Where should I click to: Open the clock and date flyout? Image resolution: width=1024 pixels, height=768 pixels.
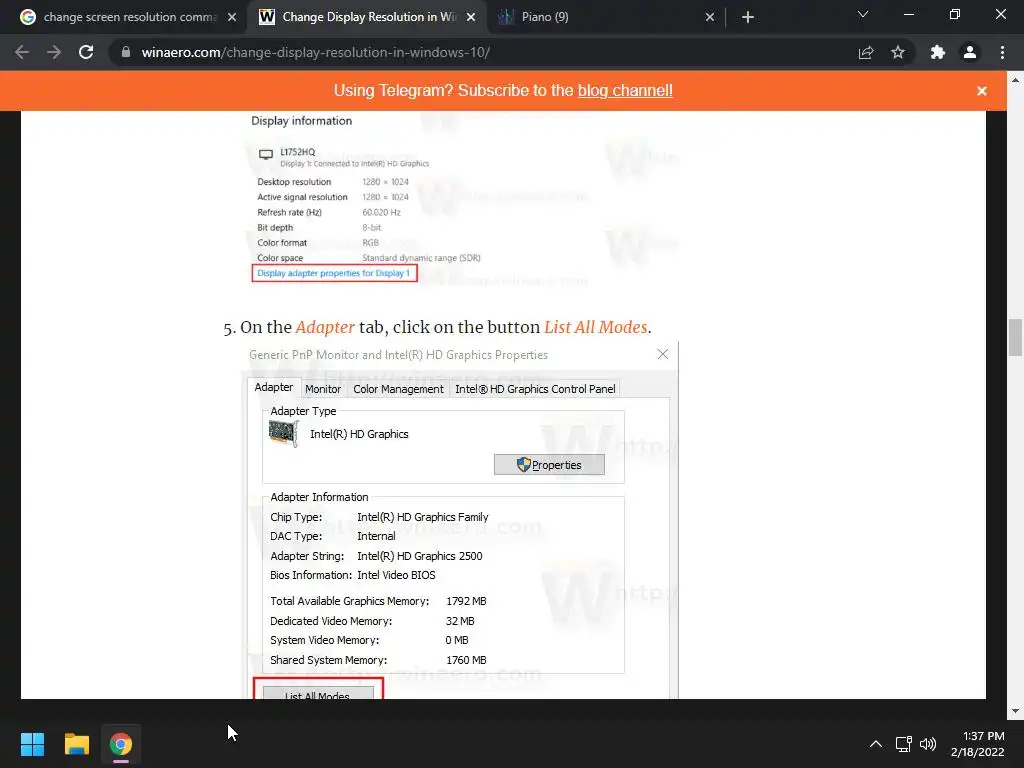tap(978, 744)
